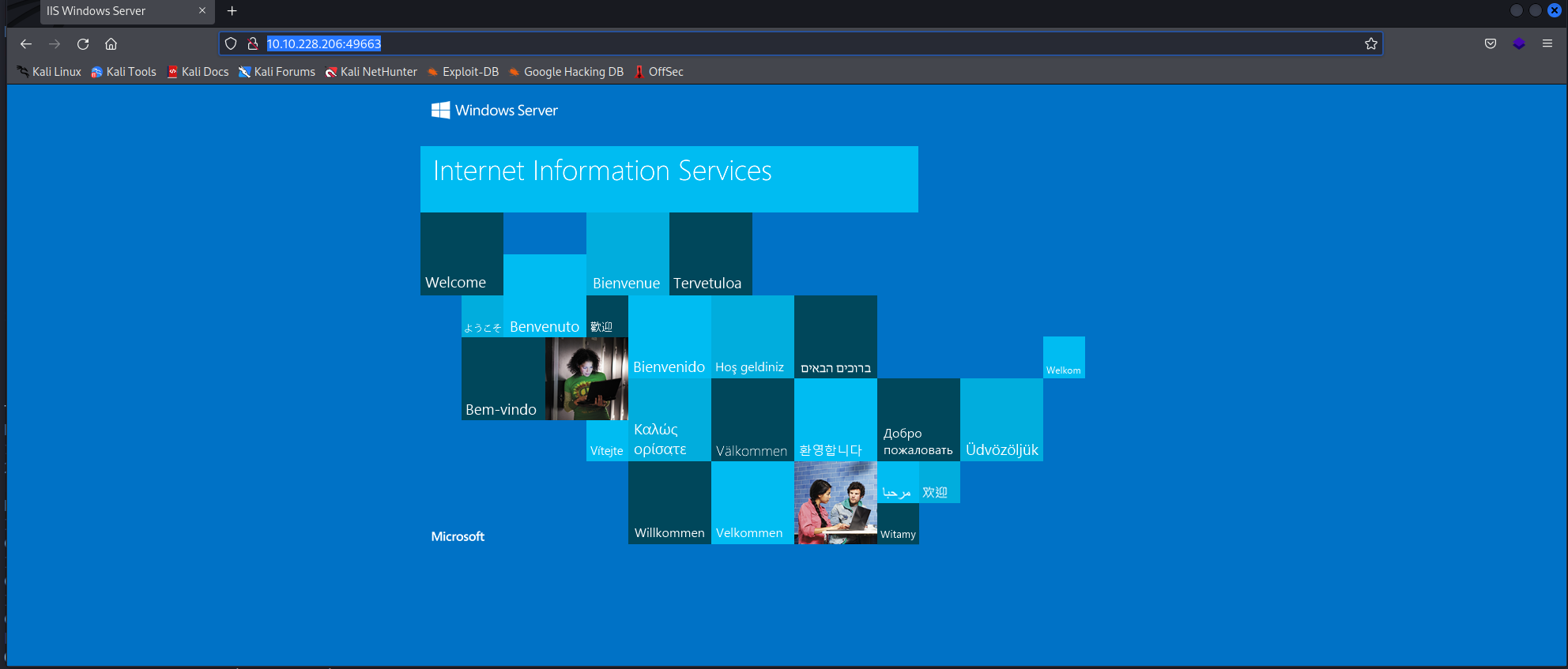Open the Kali Tools bookmark
This screenshot has width=1568, height=669.
click(x=123, y=72)
